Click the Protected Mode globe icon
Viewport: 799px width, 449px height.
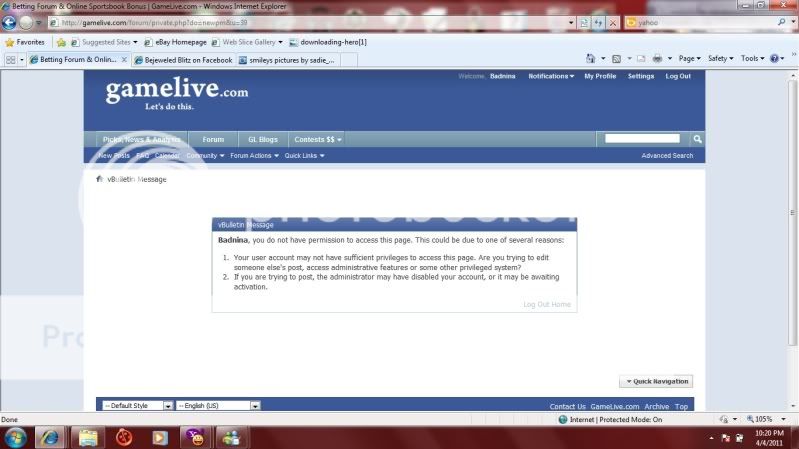(x=563, y=419)
